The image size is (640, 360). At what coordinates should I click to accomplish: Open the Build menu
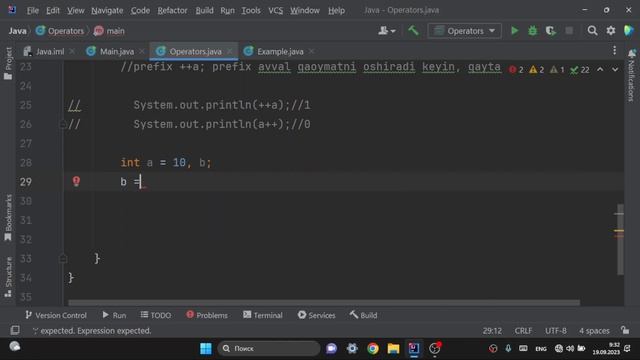[204, 11]
